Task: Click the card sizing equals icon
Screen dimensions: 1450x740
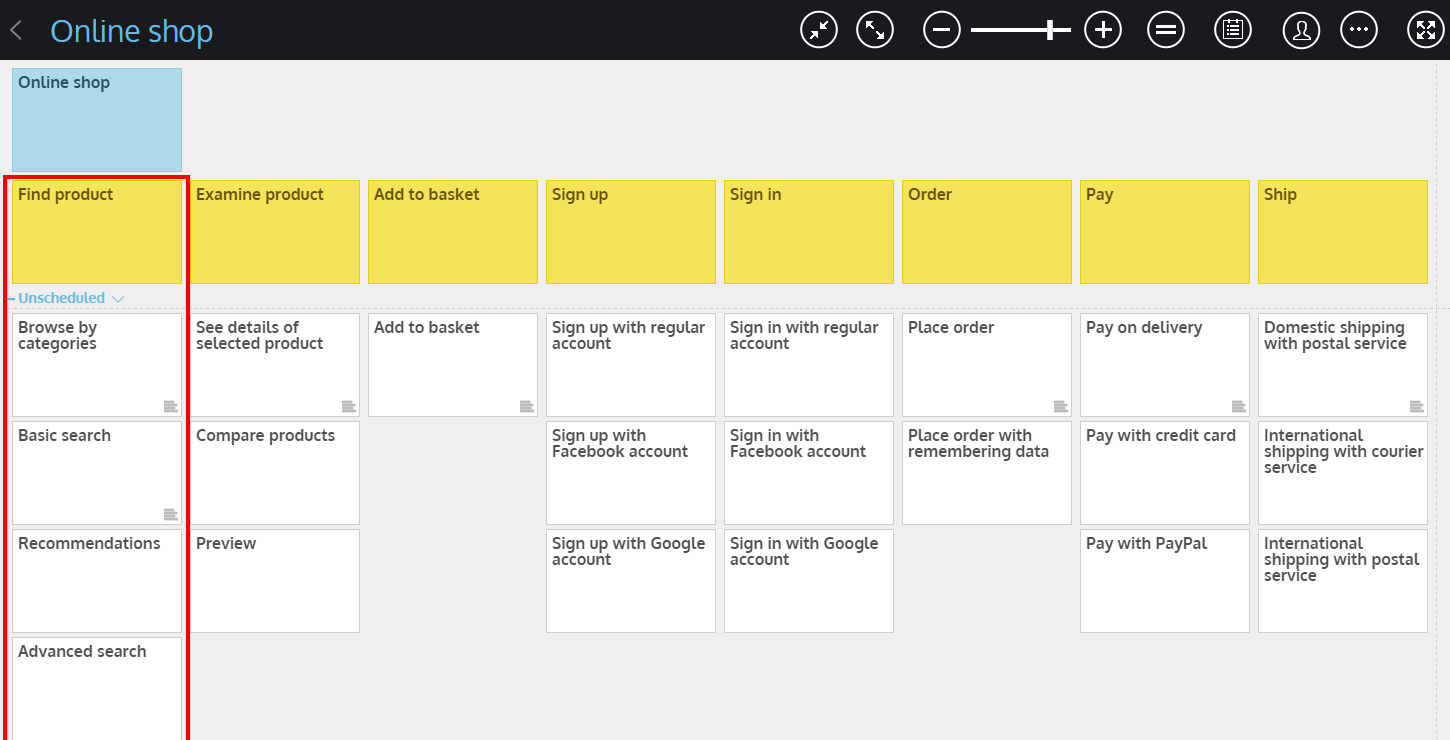Action: (x=1166, y=29)
